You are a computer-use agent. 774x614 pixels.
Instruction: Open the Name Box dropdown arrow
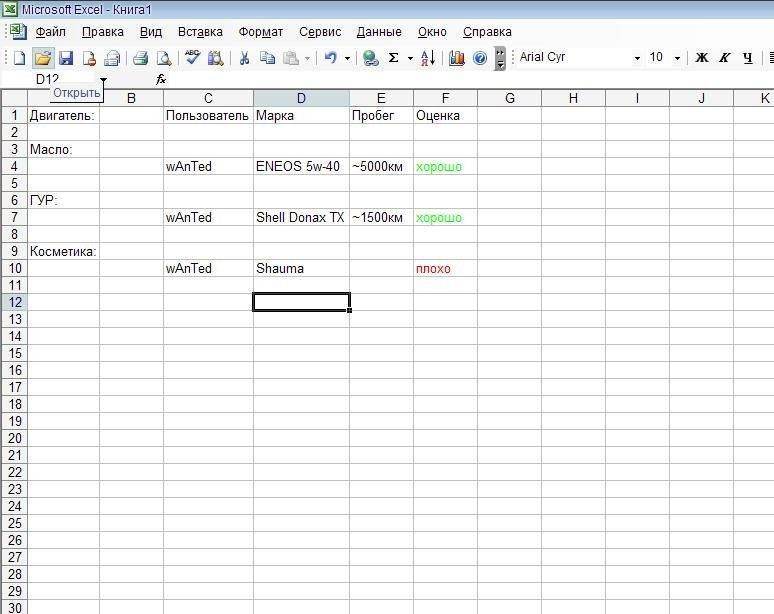[103, 79]
